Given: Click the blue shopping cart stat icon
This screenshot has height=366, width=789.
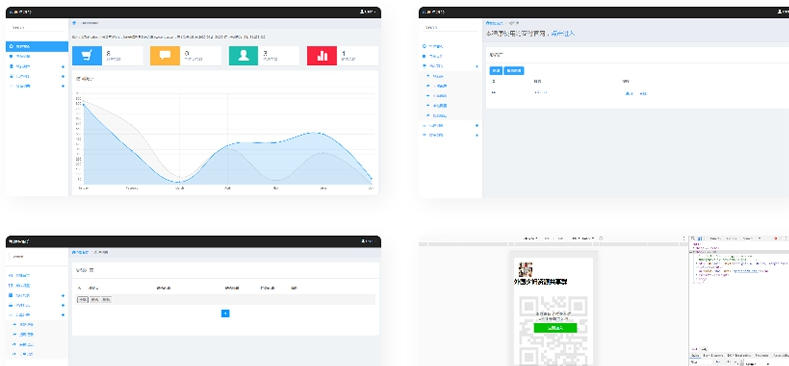Looking at the screenshot, I should tap(87, 55).
